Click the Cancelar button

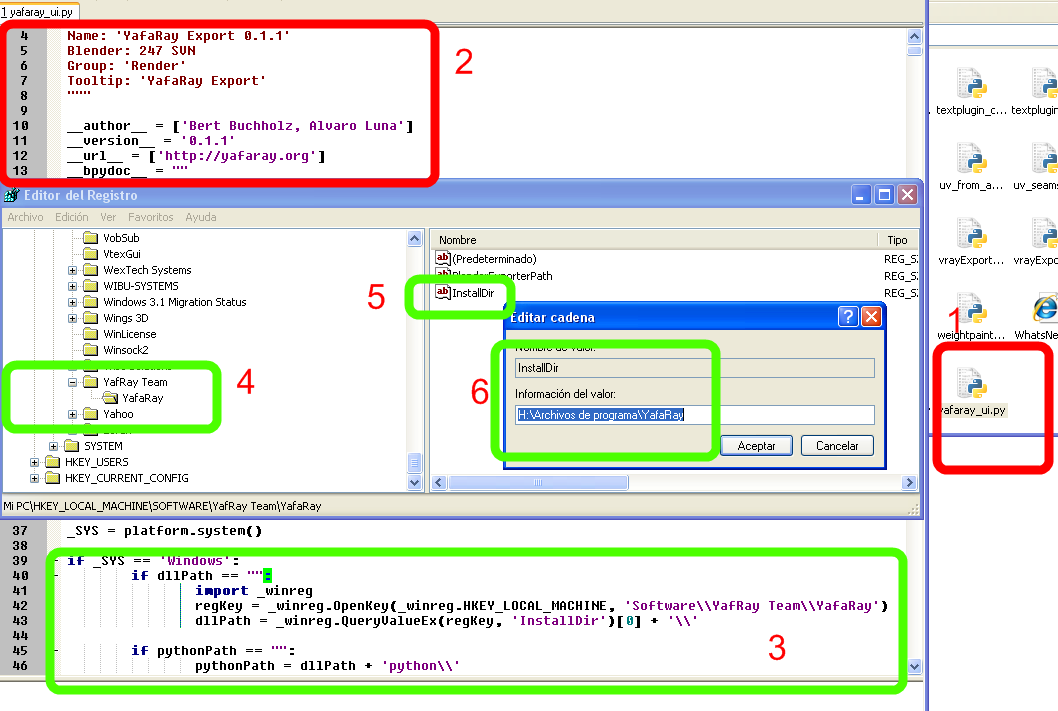837,446
